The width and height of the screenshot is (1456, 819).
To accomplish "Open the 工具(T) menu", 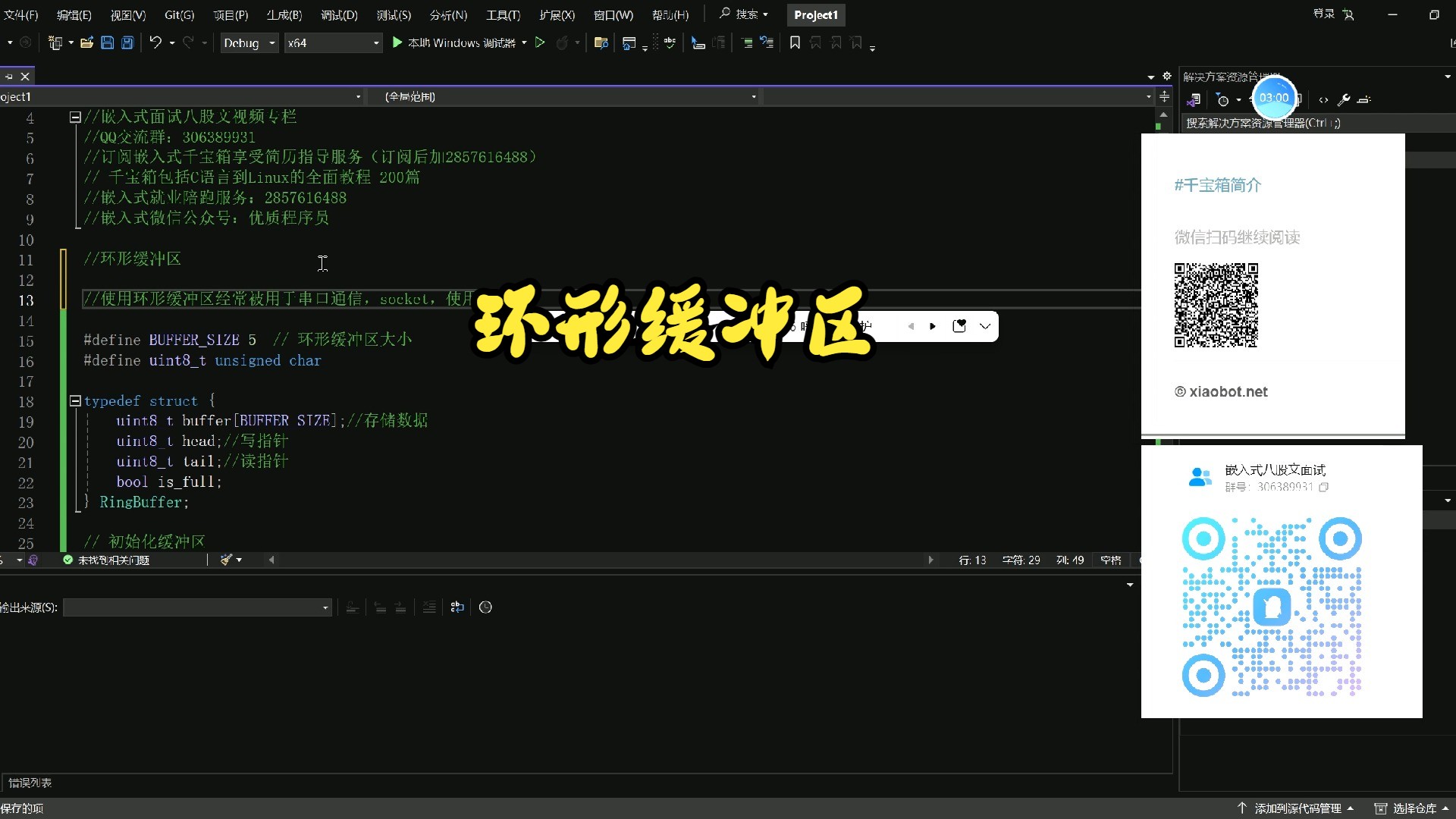I will 504,14.
